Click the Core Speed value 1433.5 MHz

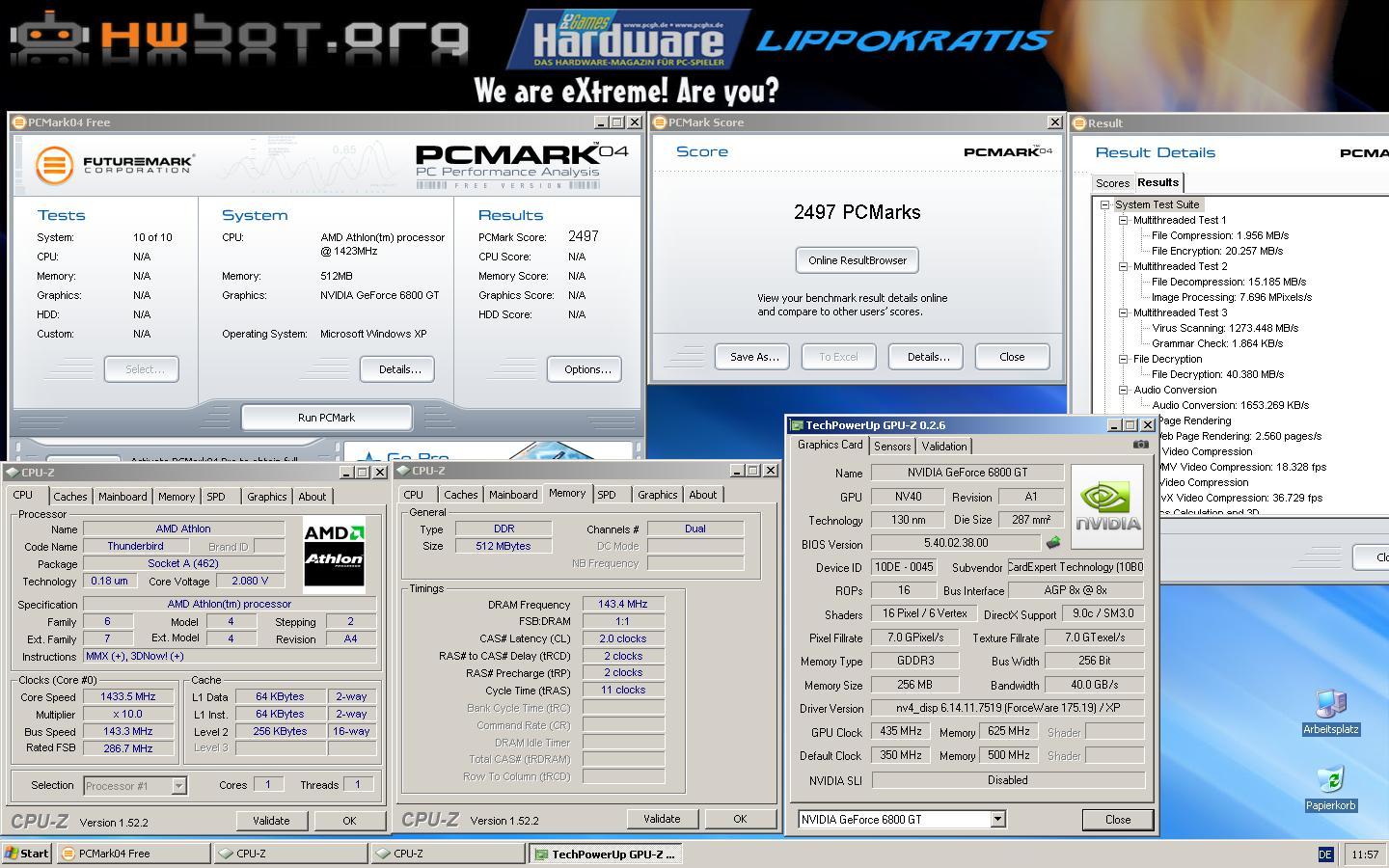tap(128, 696)
